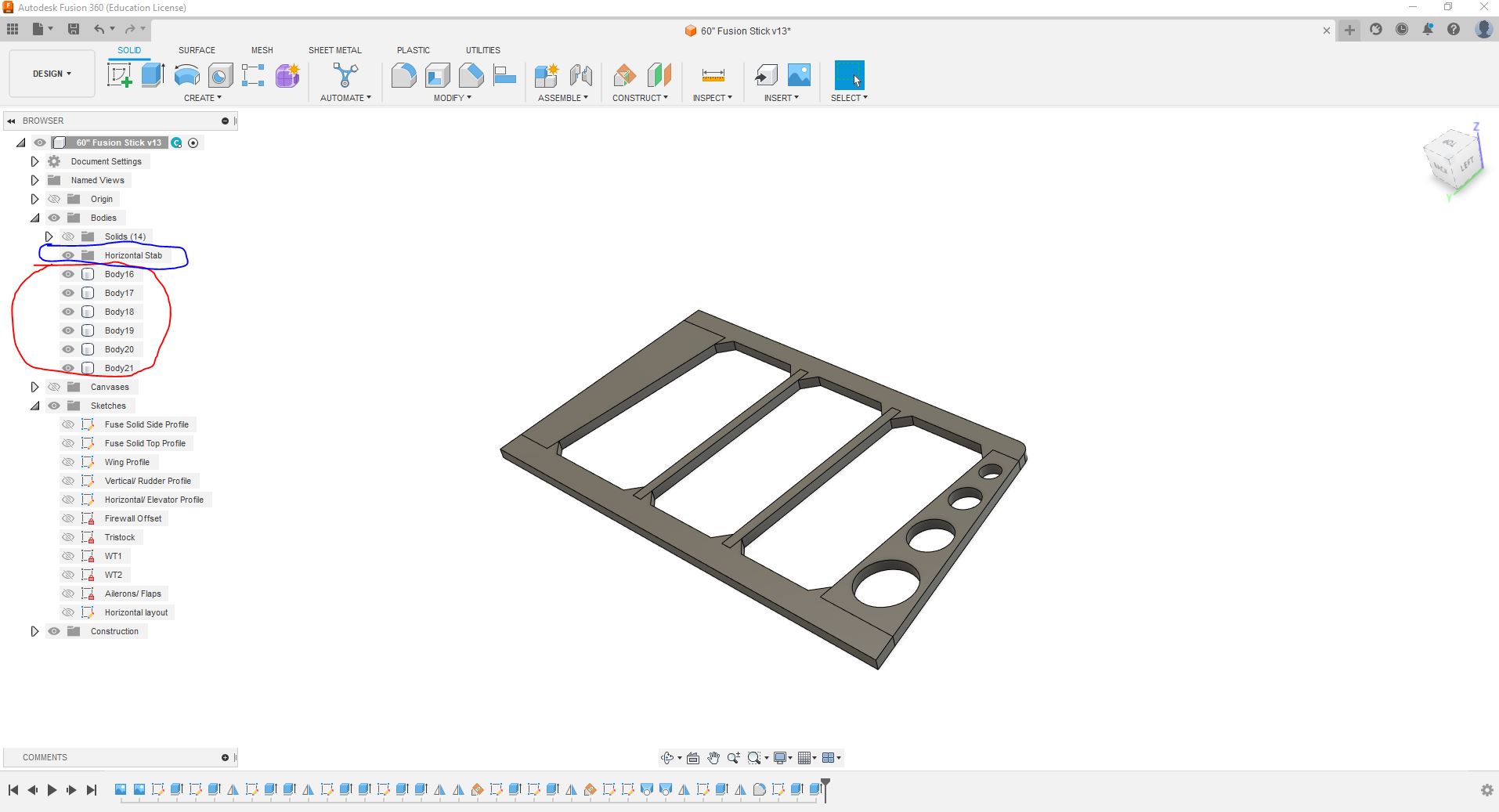
Task: Click the ViewCube LEFT face
Action: 1466,164
